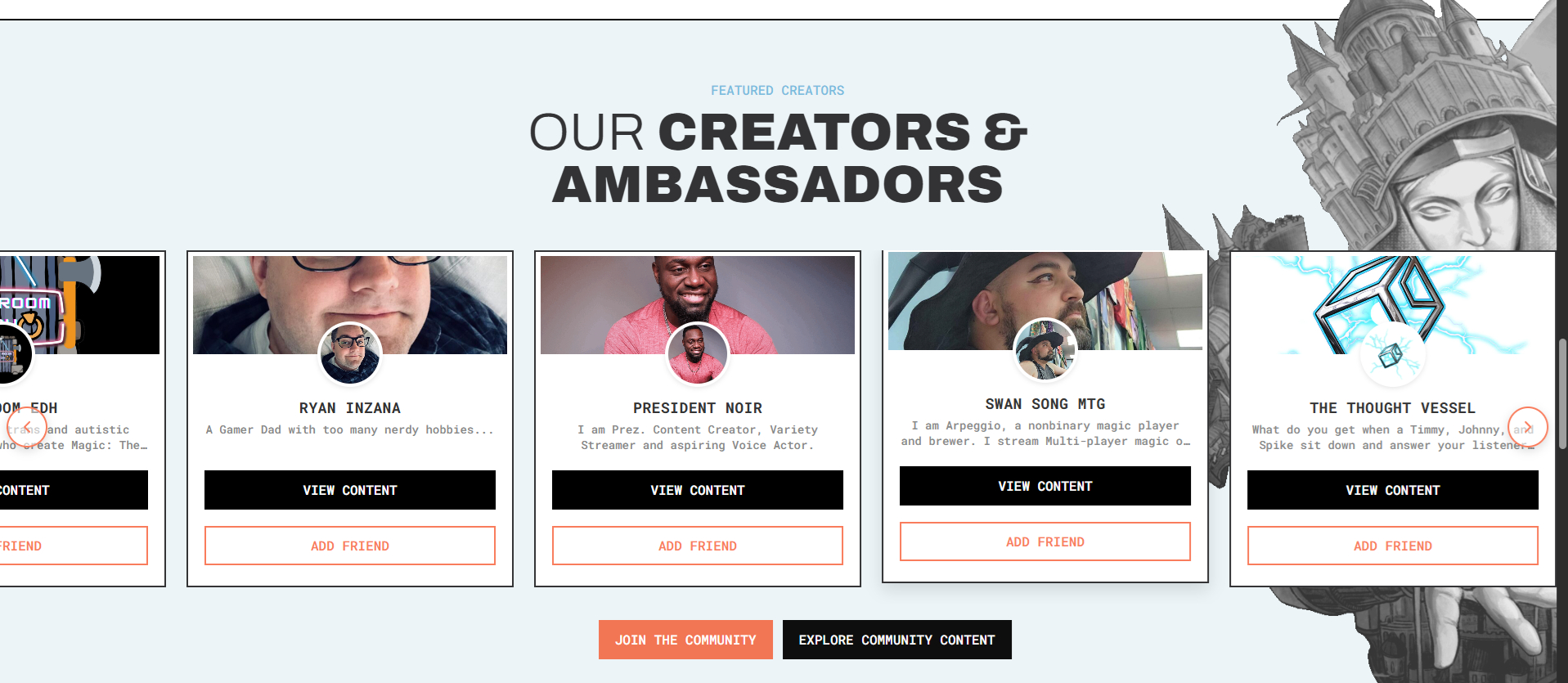Click the next carousel arrow on the right
The image size is (1568, 683).
click(1527, 426)
